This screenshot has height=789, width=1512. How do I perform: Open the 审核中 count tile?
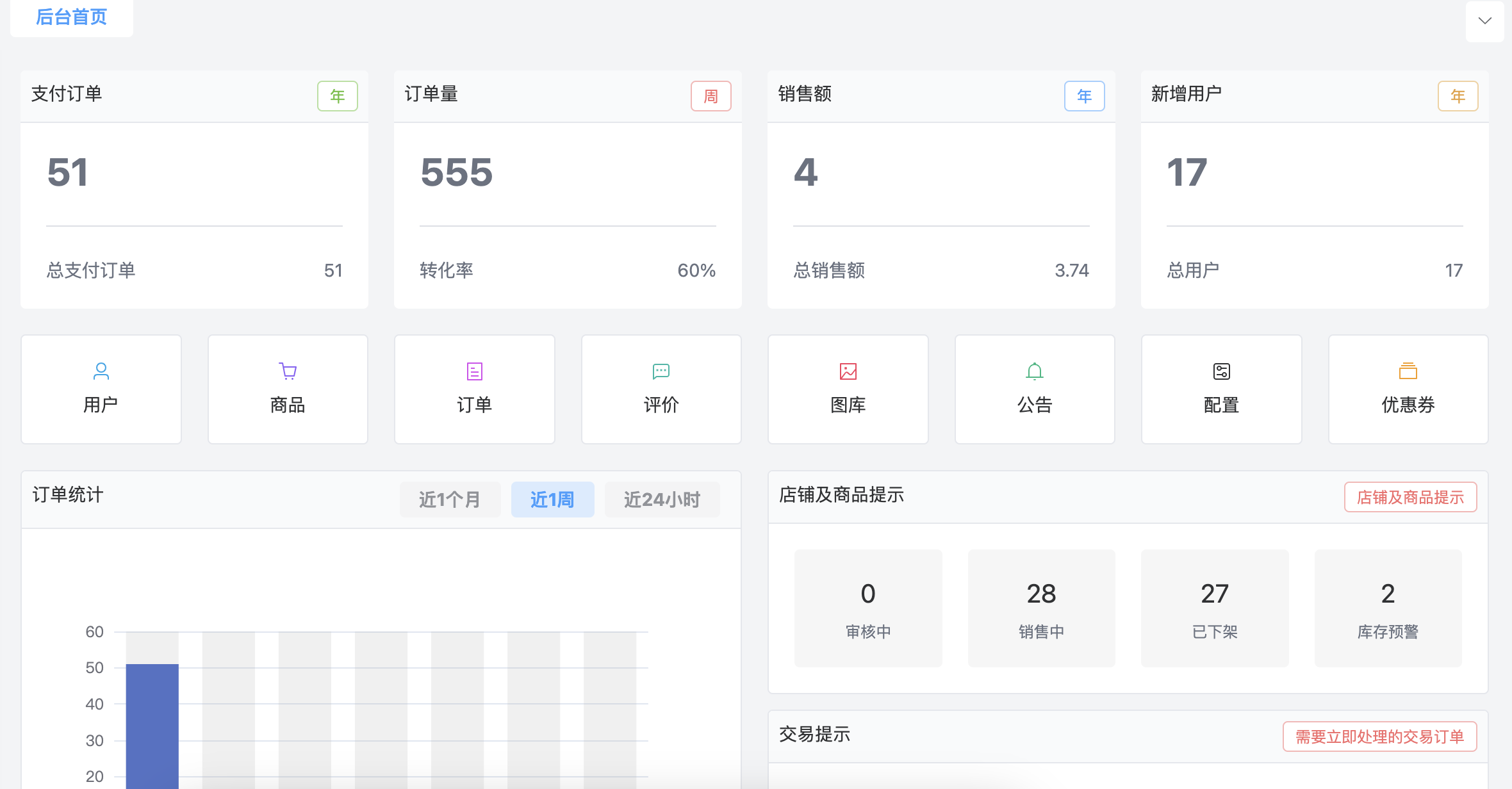[868, 608]
